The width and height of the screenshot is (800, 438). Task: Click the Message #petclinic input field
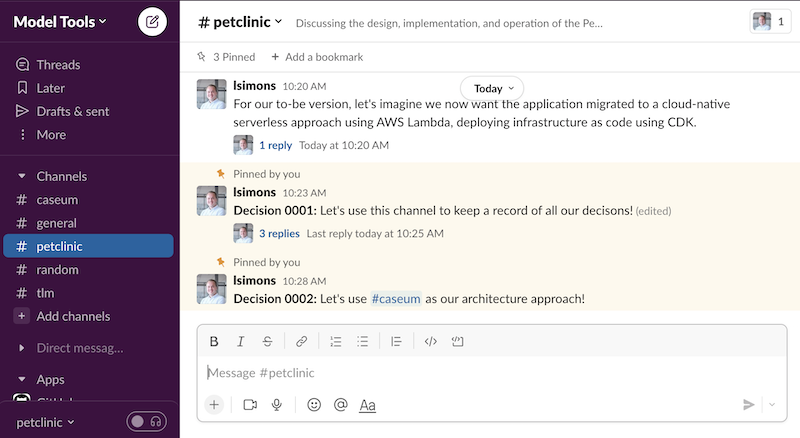click(492, 373)
